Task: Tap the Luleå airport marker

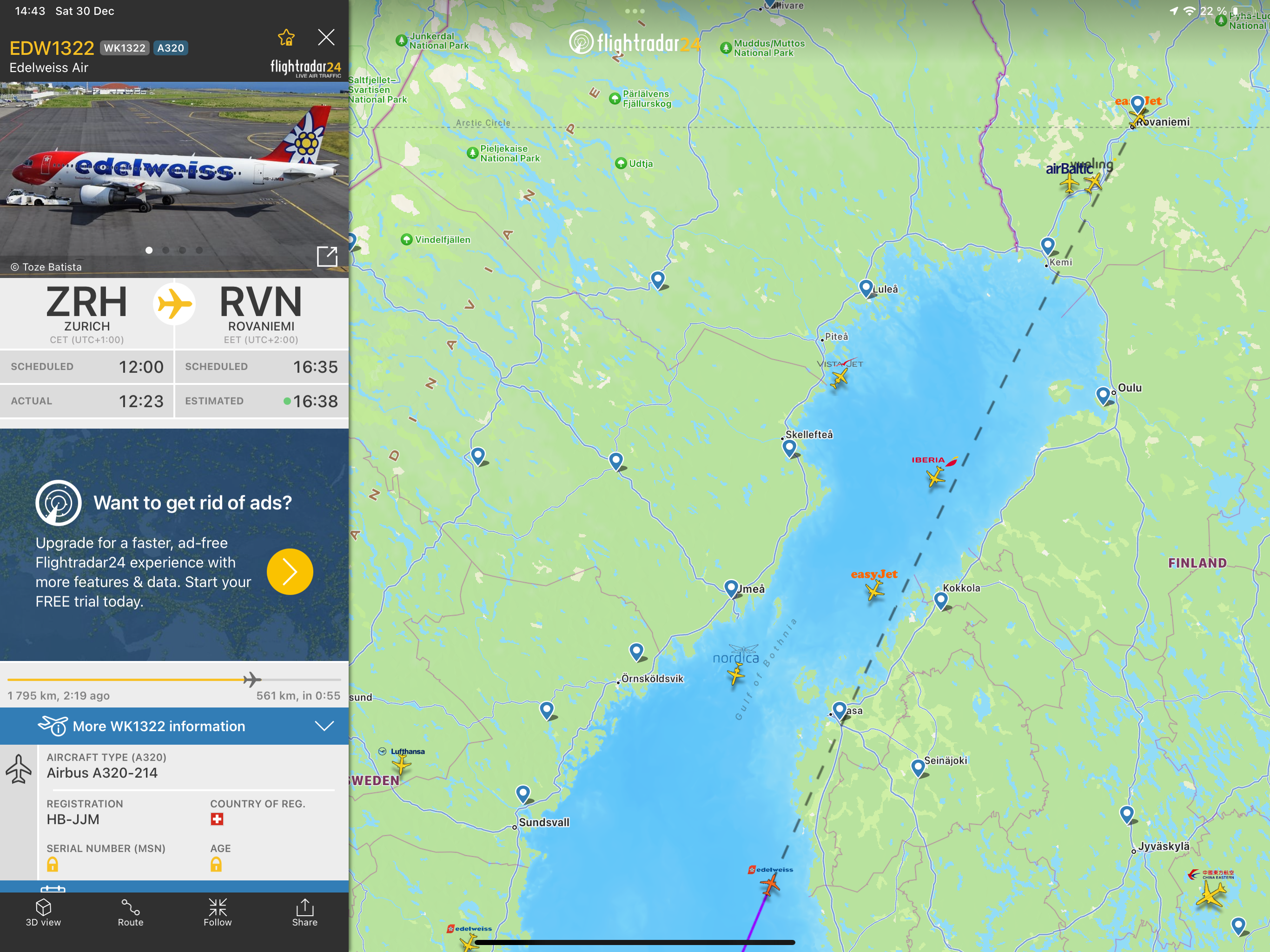Action: [x=865, y=287]
